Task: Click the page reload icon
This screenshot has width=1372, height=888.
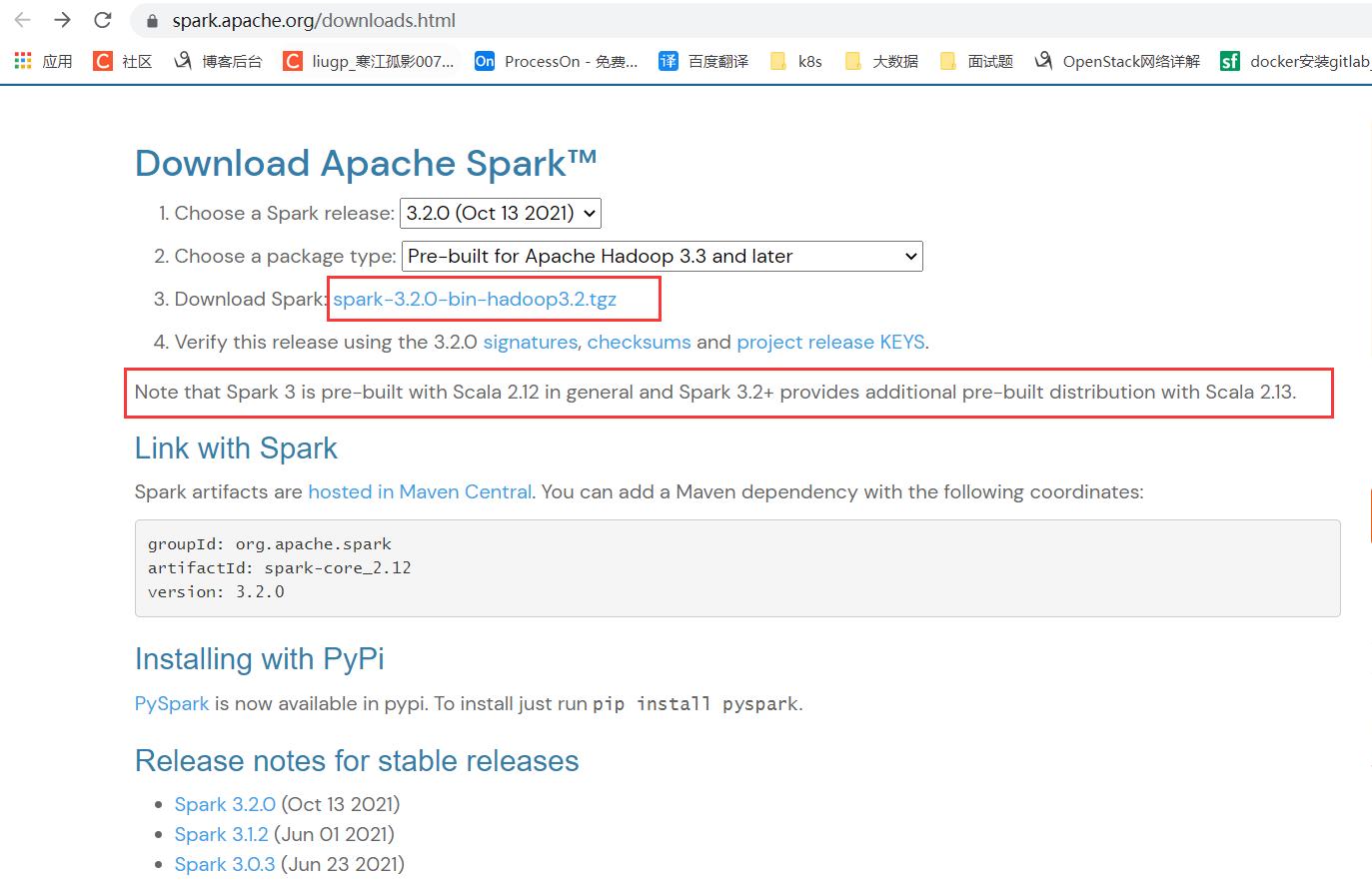Action: (103, 20)
